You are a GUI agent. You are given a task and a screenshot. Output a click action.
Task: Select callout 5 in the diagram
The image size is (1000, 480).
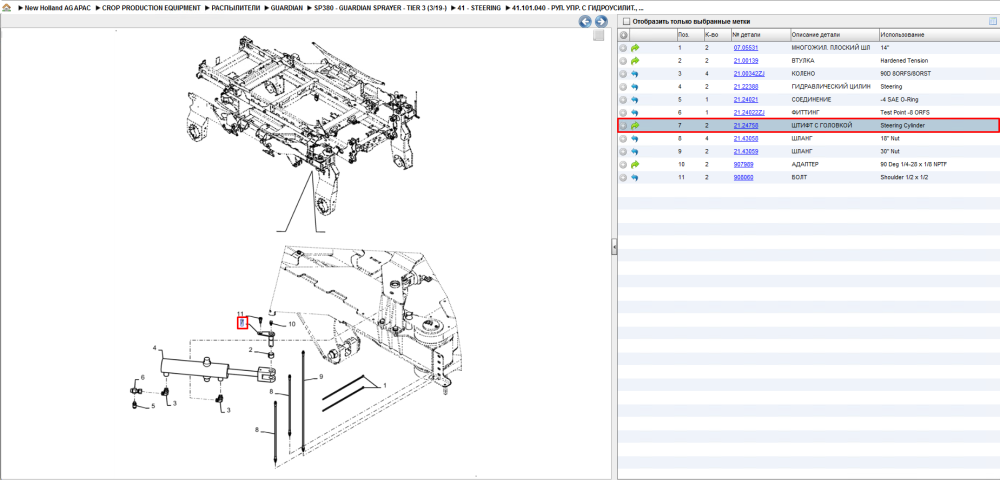[x=153, y=406]
